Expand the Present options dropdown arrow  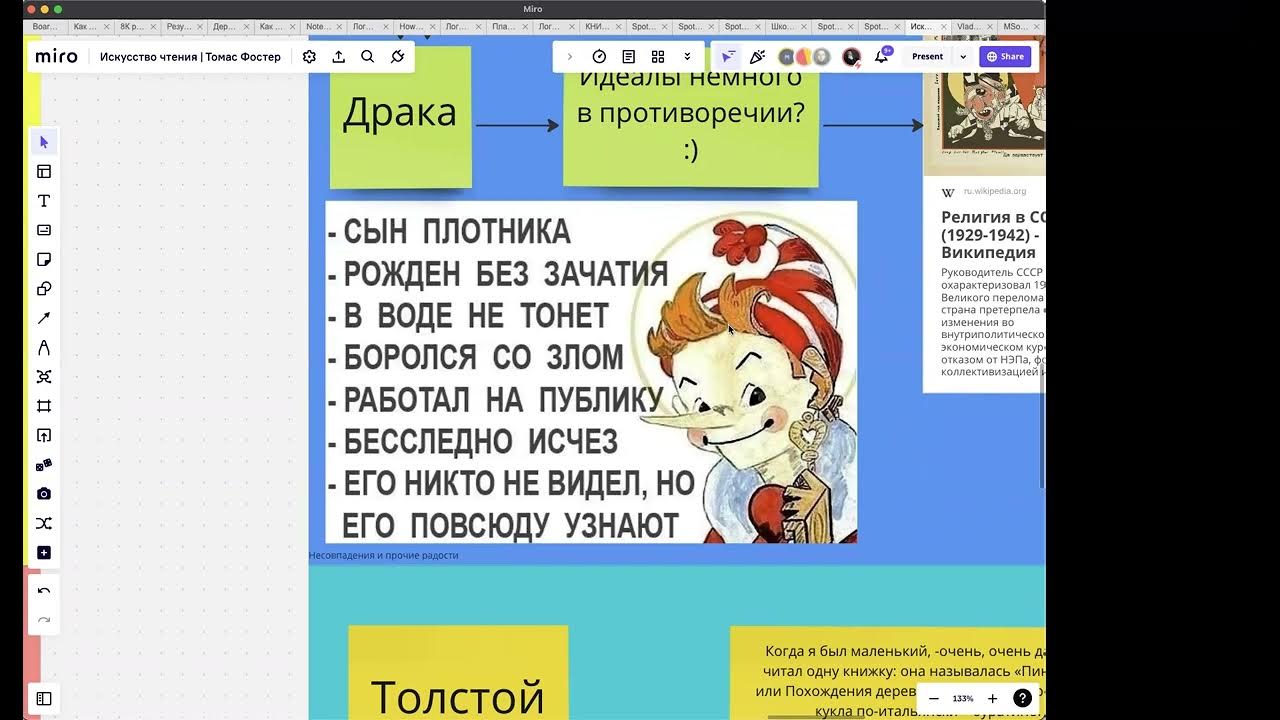[963, 57]
